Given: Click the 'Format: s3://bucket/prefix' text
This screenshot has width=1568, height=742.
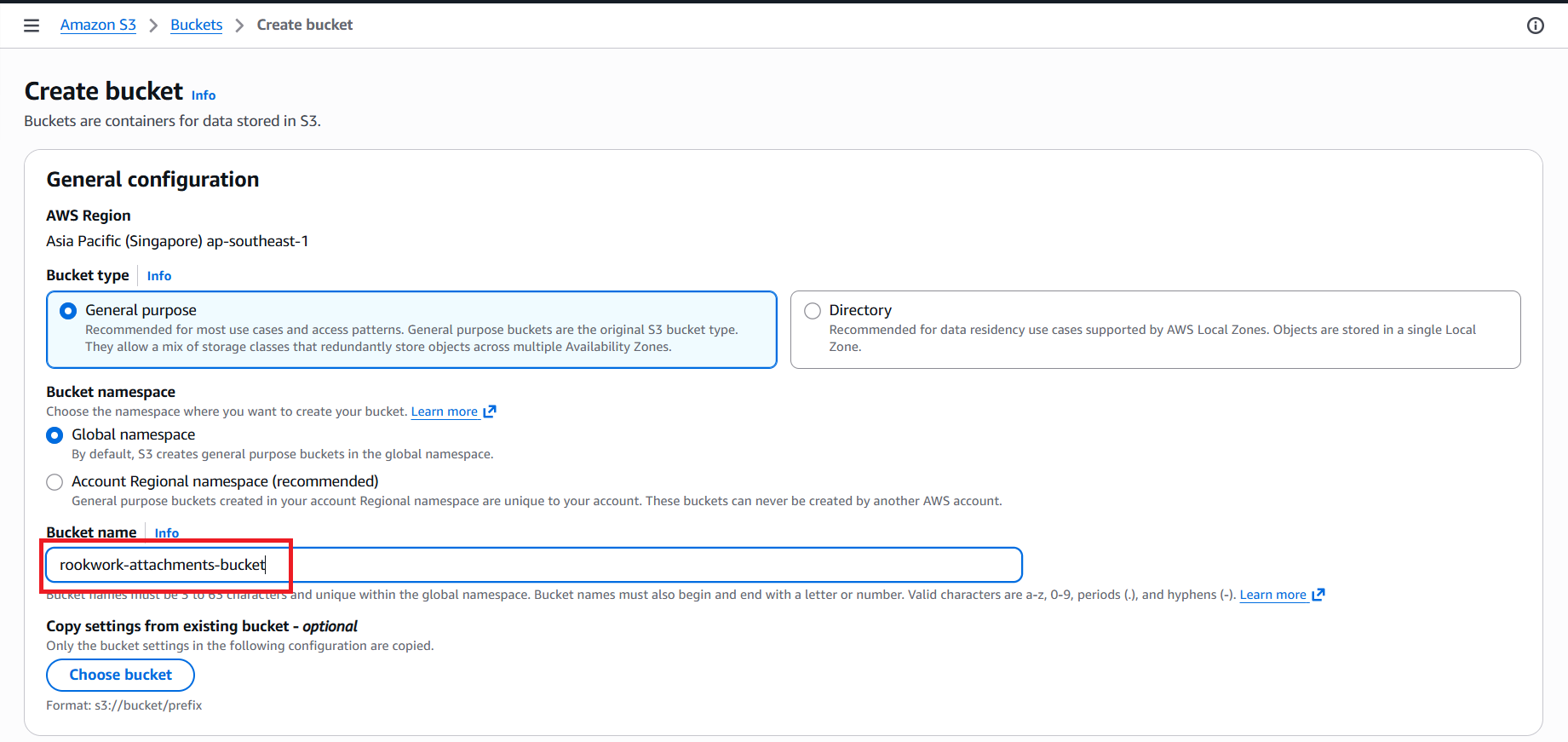Looking at the screenshot, I should pyautogui.click(x=124, y=705).
